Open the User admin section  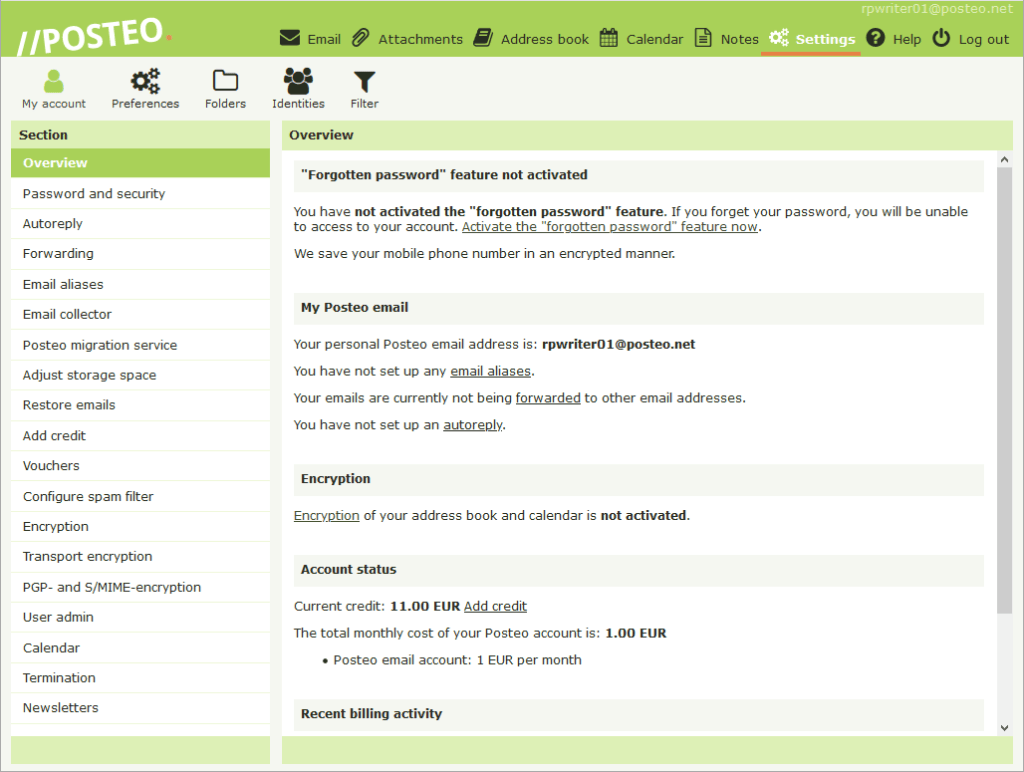(140, 617)
